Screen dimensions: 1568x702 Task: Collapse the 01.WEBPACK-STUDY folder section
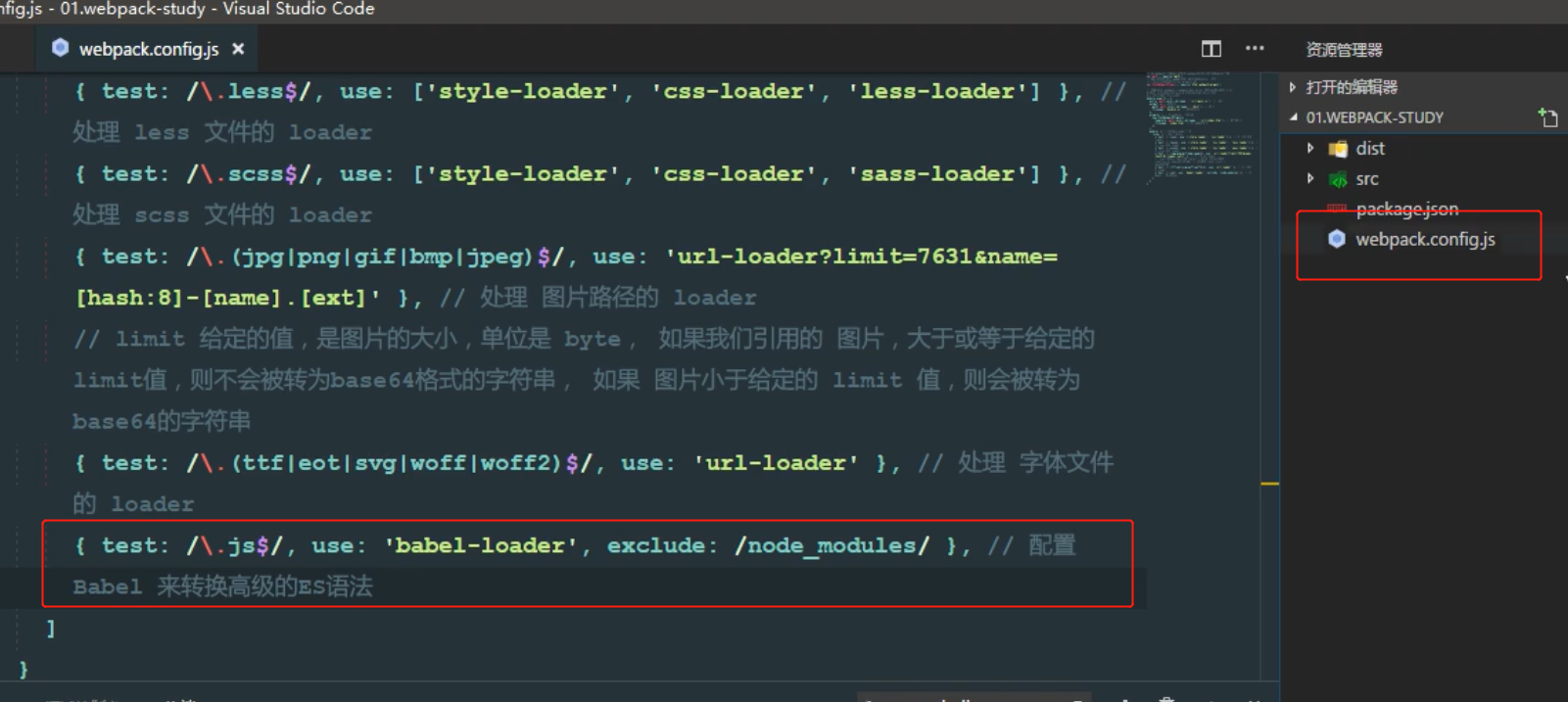(1293, 117)
